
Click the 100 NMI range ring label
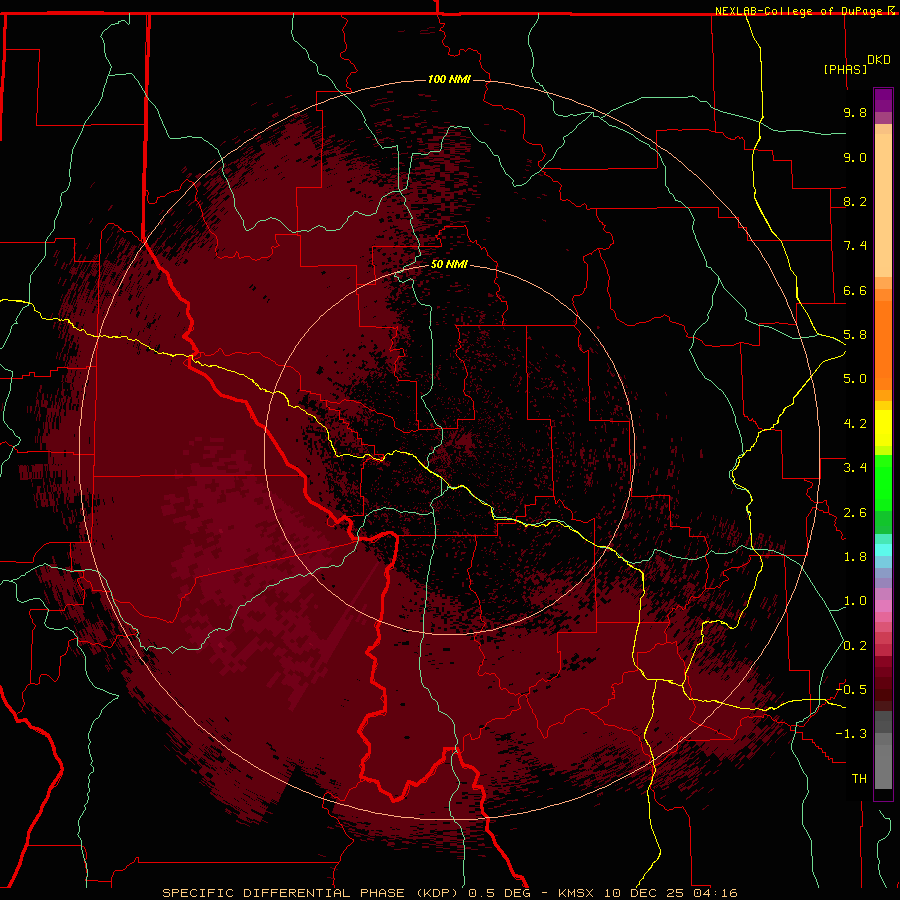(449, 79)
